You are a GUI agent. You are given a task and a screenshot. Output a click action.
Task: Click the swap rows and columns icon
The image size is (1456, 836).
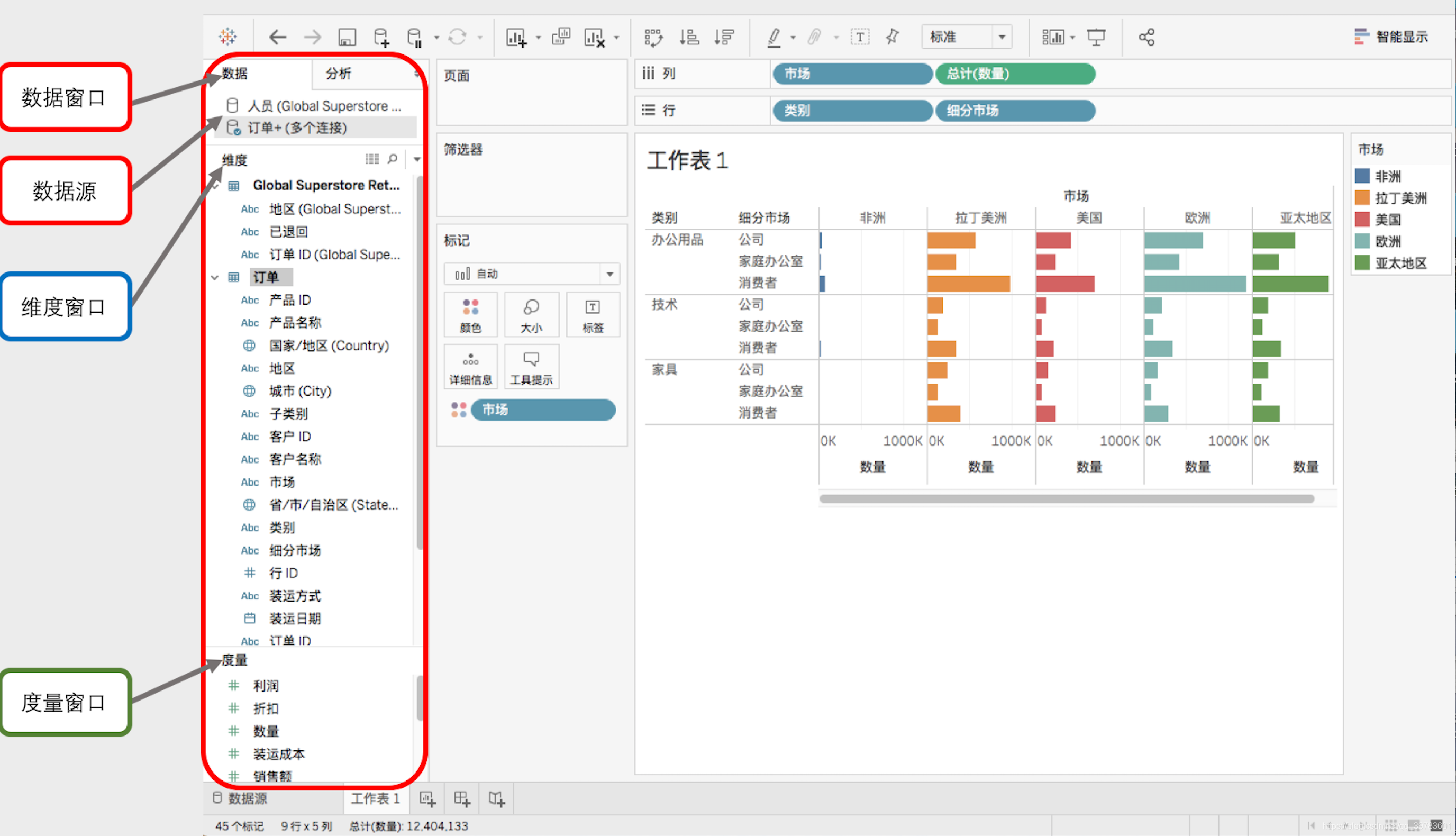click(x=653, y=38)
